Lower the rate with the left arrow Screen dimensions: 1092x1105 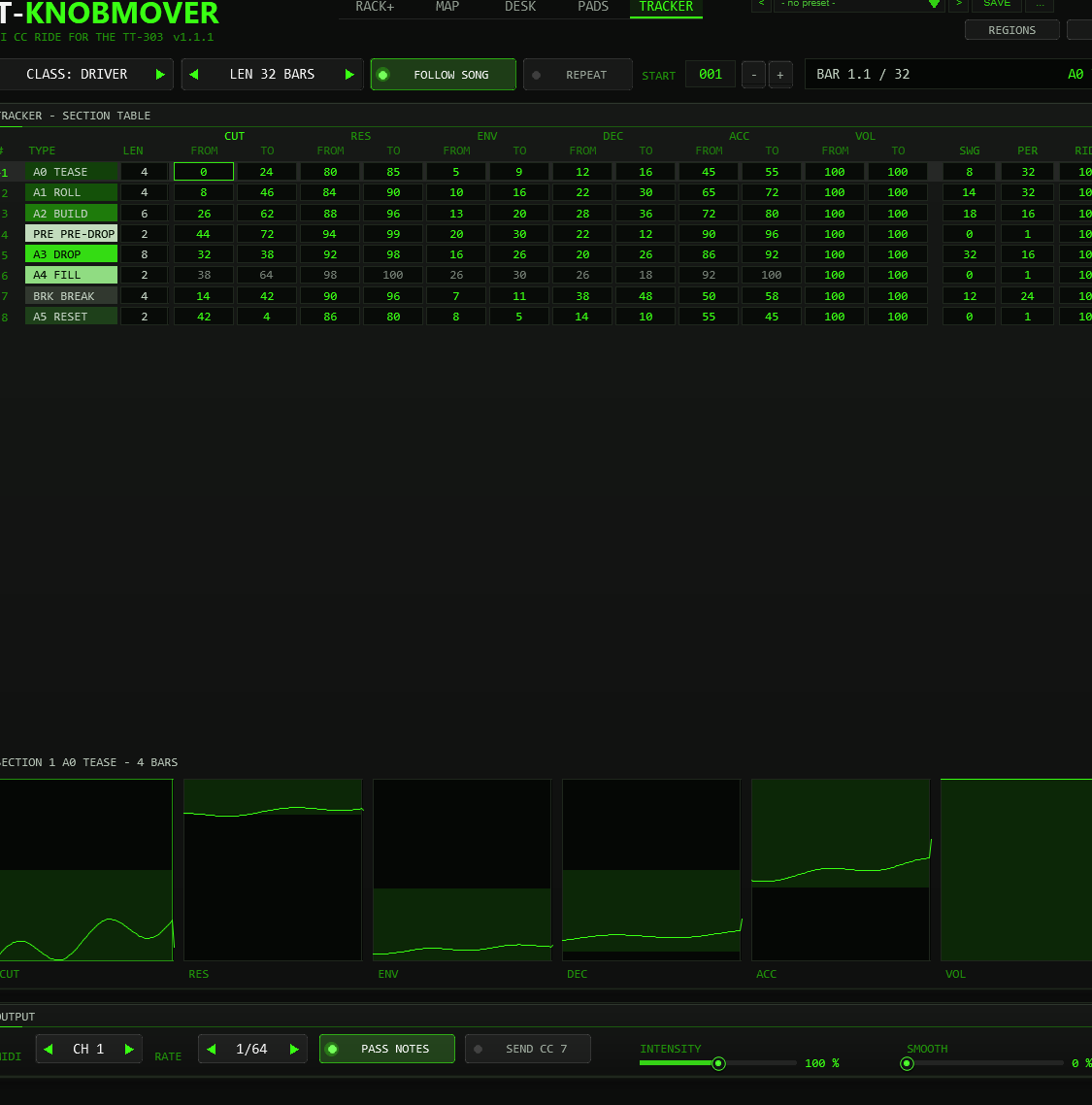211,1049
